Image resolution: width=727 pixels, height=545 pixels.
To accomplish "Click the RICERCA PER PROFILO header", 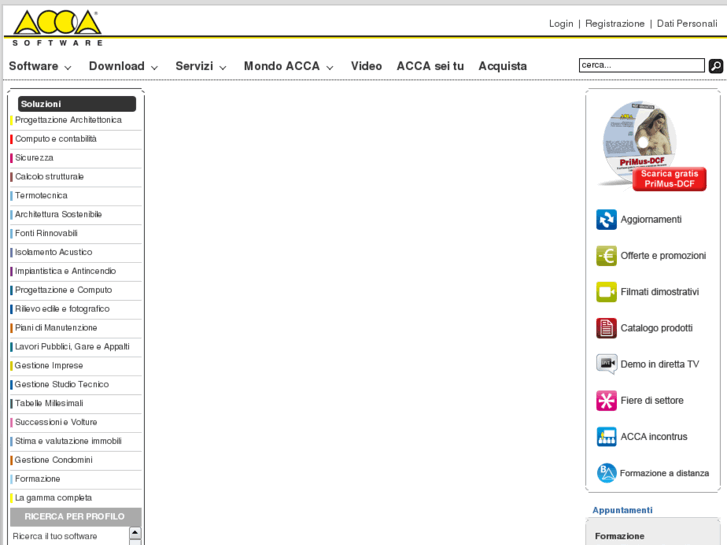I will [x=76, y=517].
